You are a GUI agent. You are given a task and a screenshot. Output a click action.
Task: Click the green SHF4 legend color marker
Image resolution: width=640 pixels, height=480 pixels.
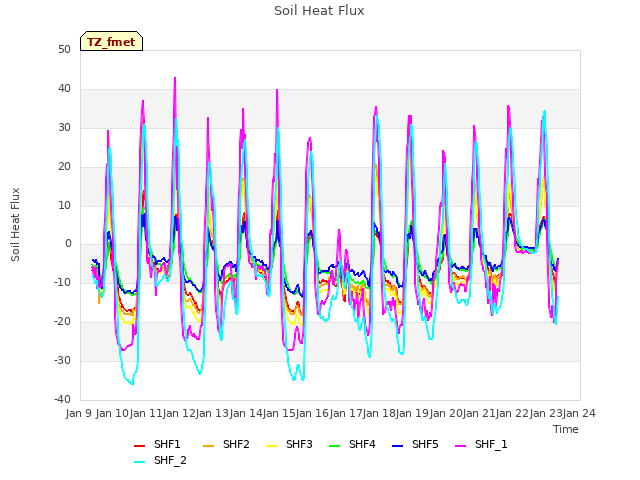pos(334,446)
